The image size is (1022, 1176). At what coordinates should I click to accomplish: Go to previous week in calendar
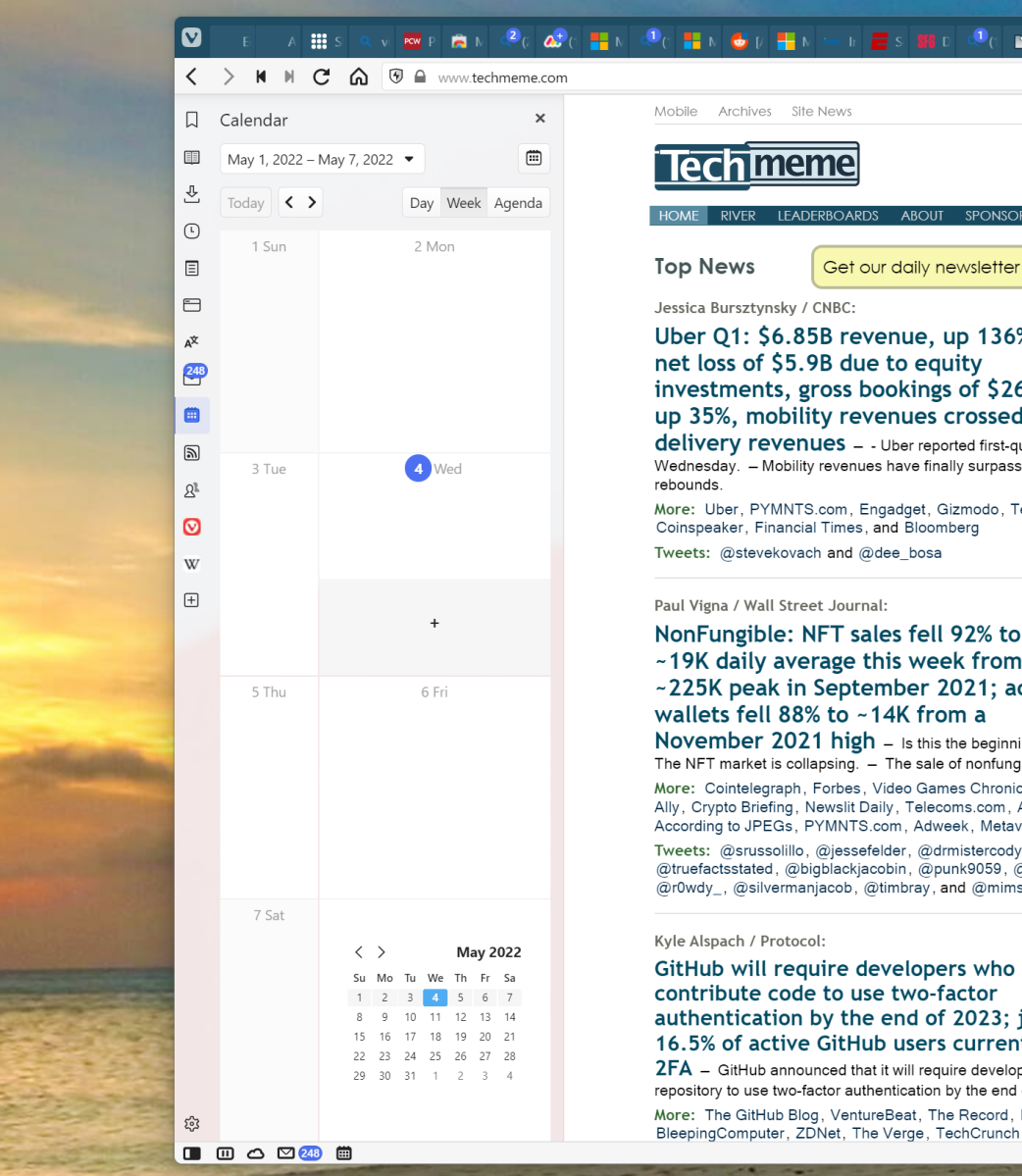coord(289,202)
